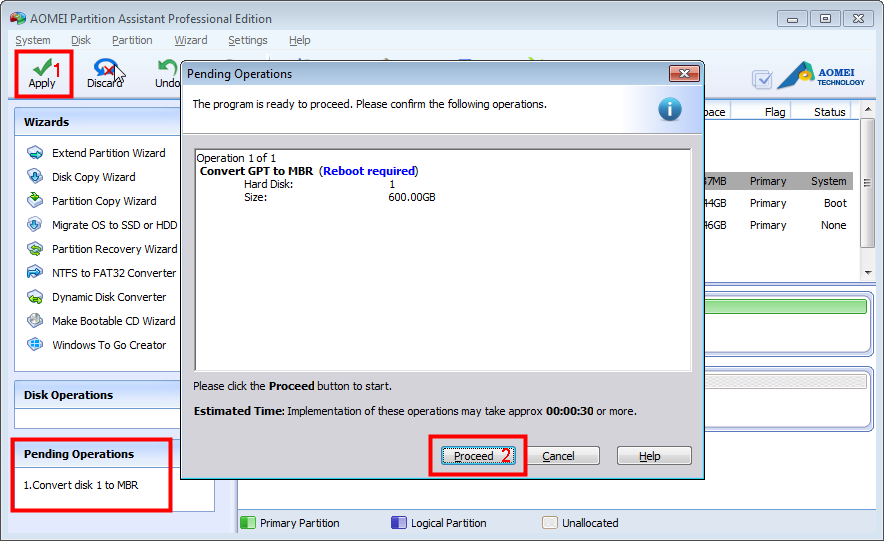Minimize the AOMEI main window
The width and height of the screenshot is (884, 541).
(792, 19)
